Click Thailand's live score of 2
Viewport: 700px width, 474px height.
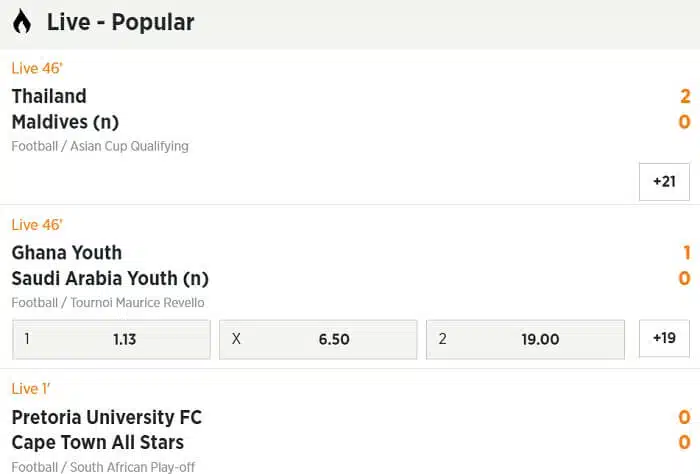[685, 96]
